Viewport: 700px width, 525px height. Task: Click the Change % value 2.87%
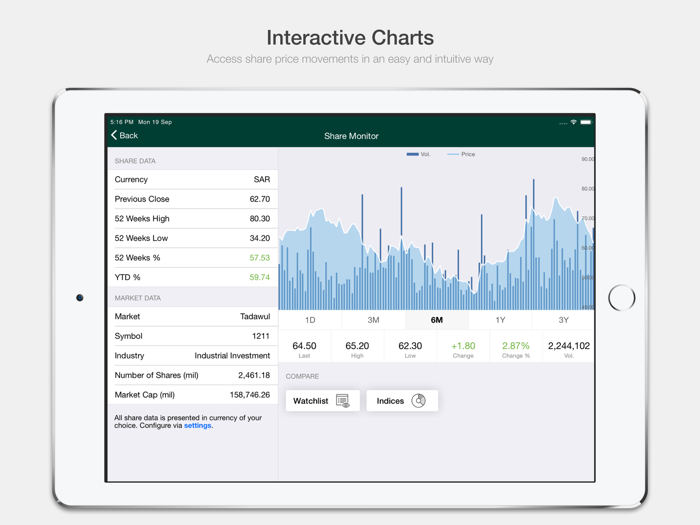tap(516, 346)
